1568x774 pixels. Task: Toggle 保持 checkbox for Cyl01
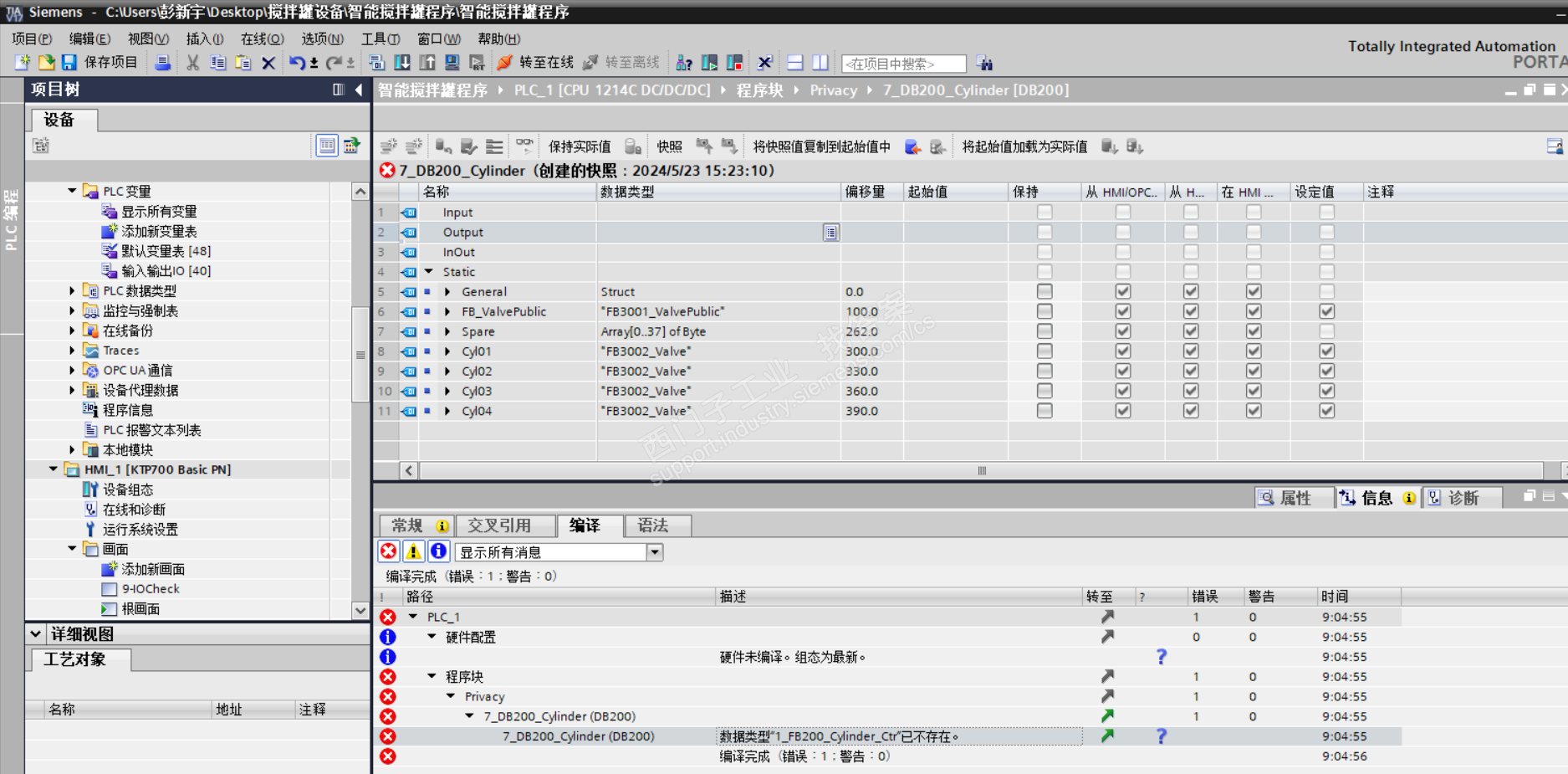pyautogui.click(x=1044, y=351)
